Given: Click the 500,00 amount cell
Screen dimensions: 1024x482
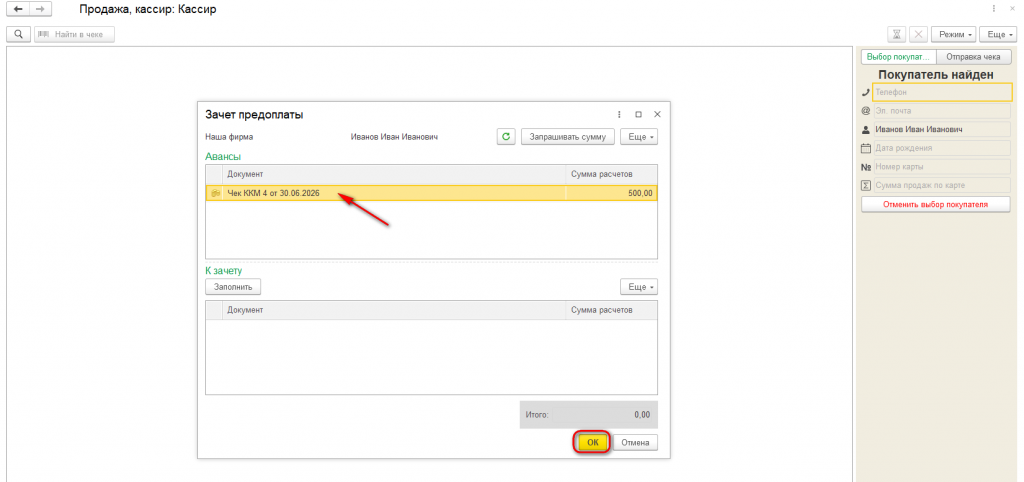Looking at the screenshot, I should point(611,193).
